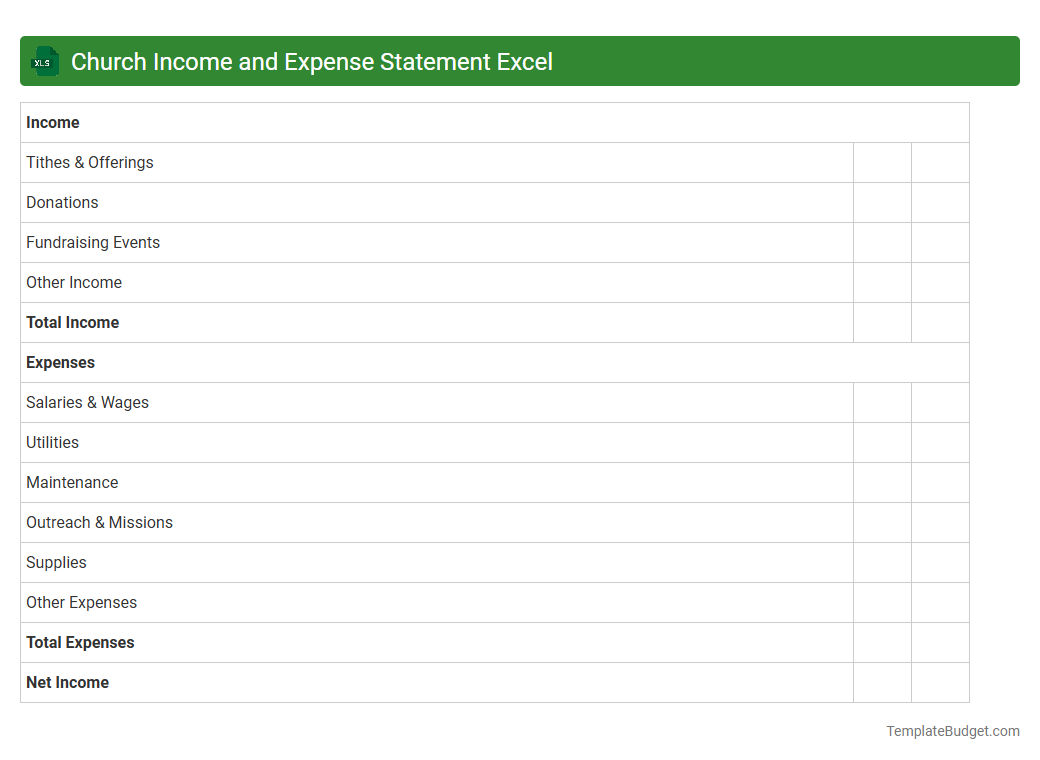
Task: Select the Total Income bold label
Action: pyautogui.click(x=72, y=322)
